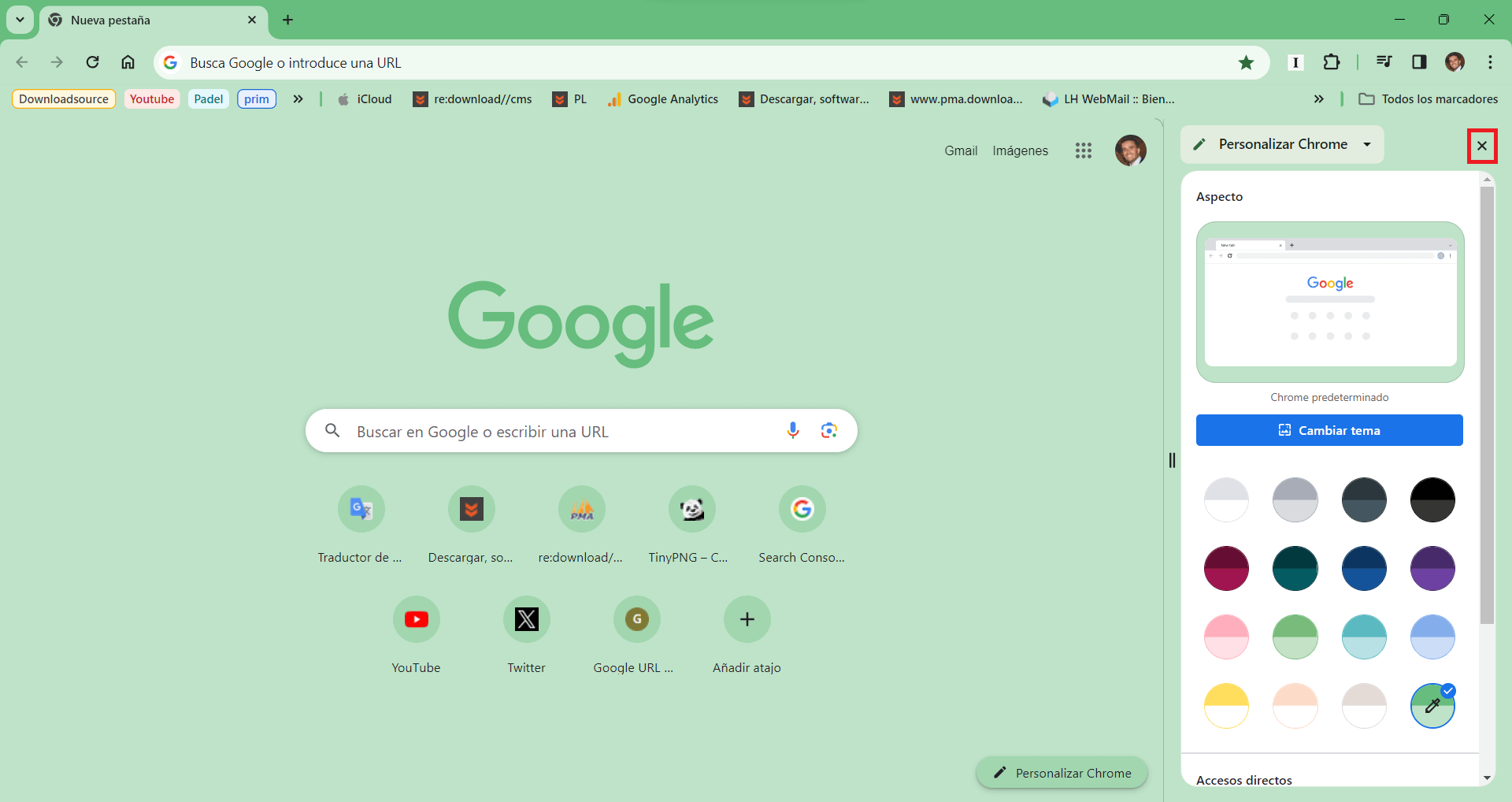The height and width of the screenshot is (802, 1512).
Task: Open the PL bookmark
Action: tap(569, 98)
